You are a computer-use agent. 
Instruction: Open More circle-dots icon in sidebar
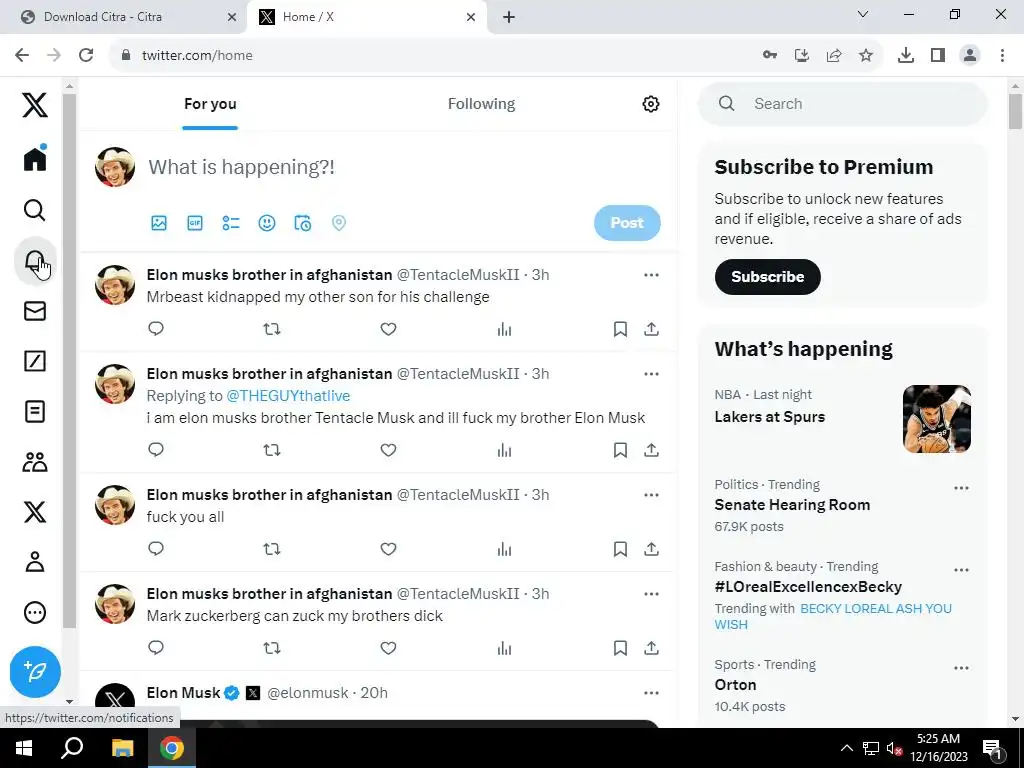[35, 613]
